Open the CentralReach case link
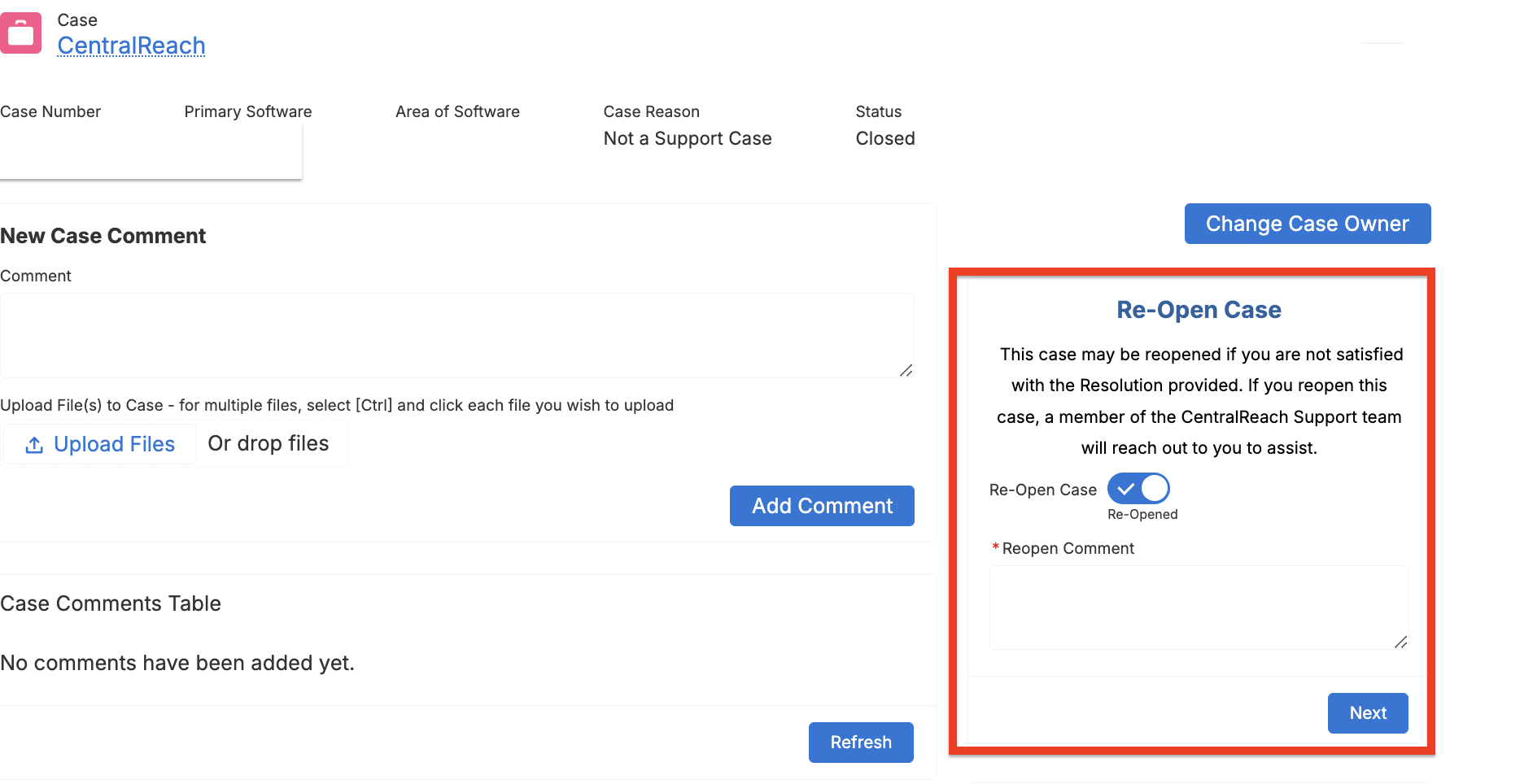The image size is (1533, 784). click(x=131, y=46)
